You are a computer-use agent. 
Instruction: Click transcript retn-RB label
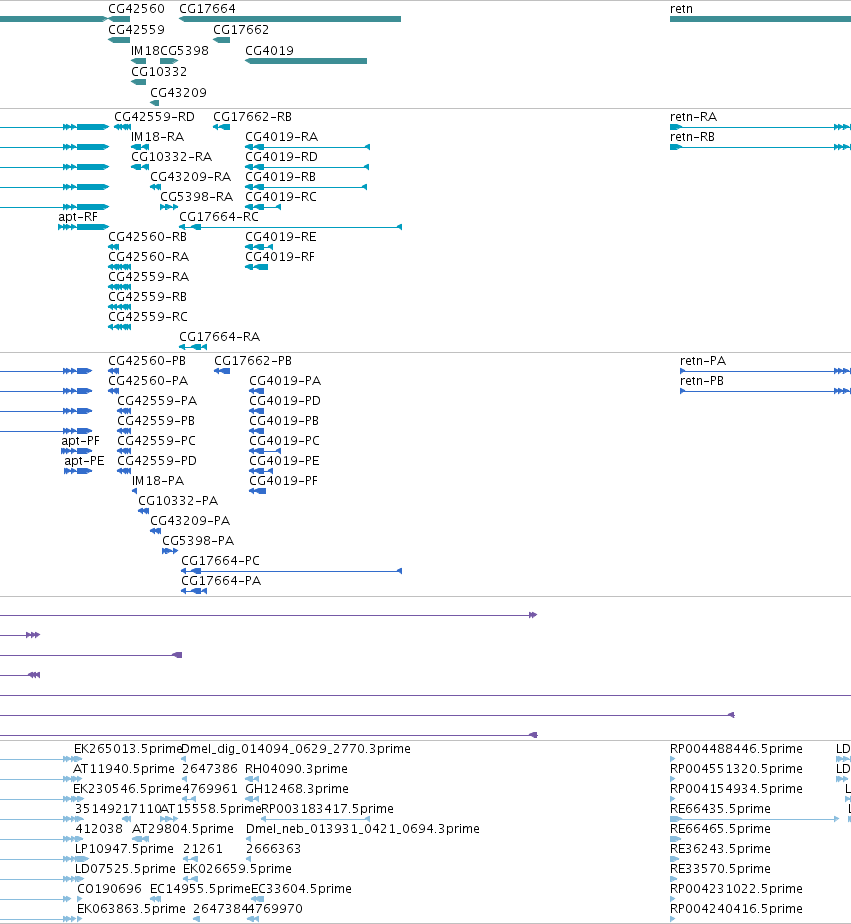coord(692,137)
